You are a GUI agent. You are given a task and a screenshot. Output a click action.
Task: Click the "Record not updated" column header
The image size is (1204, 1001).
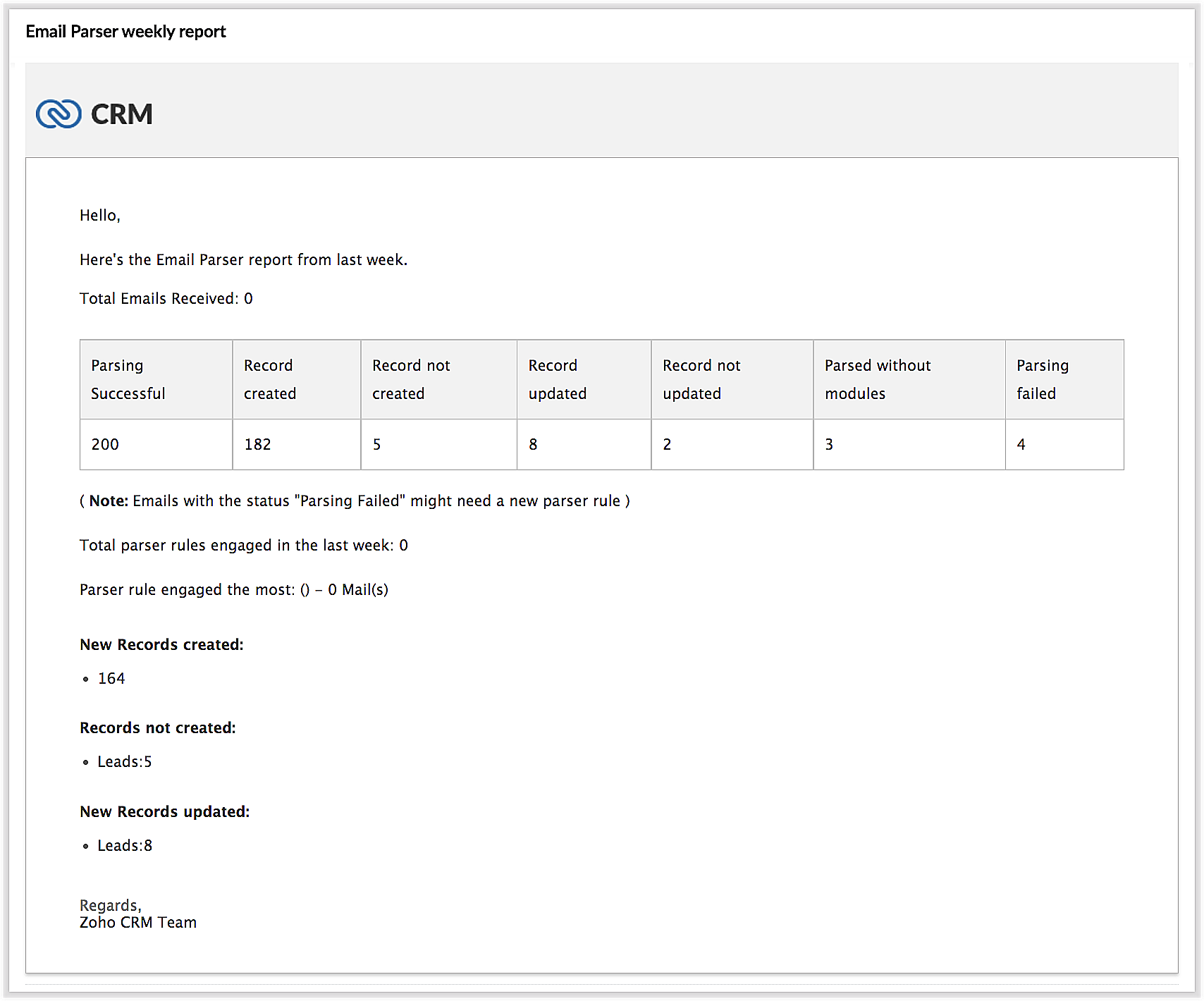coord(701,379)
